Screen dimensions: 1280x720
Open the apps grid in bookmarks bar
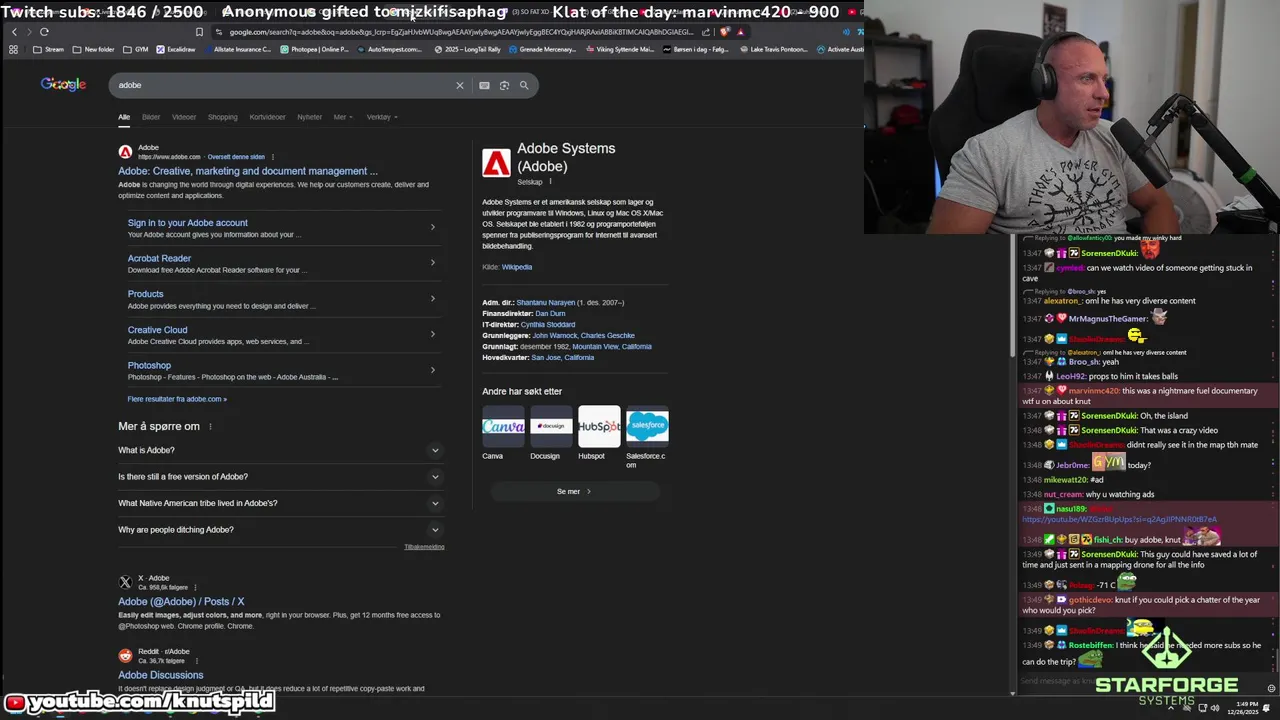click(14, 49)
